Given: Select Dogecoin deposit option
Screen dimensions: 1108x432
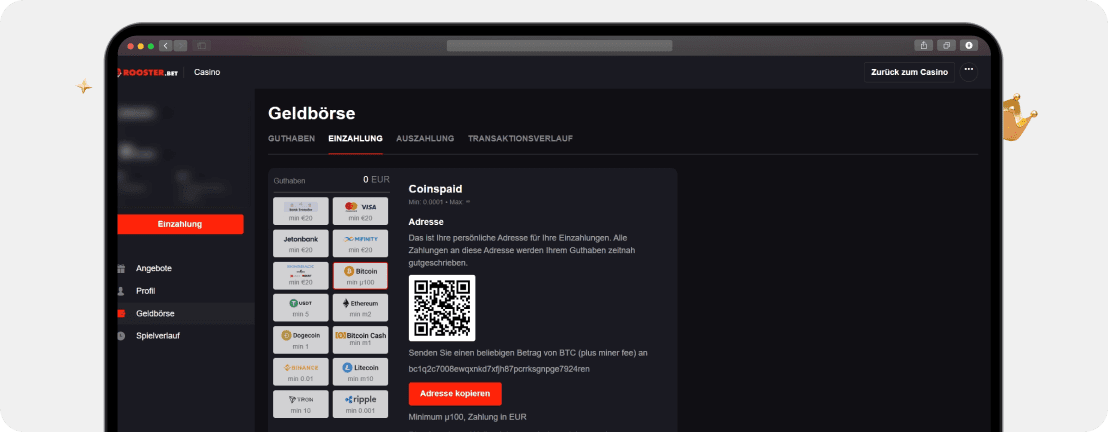Looking at the screenshot, I should (300, 339).
